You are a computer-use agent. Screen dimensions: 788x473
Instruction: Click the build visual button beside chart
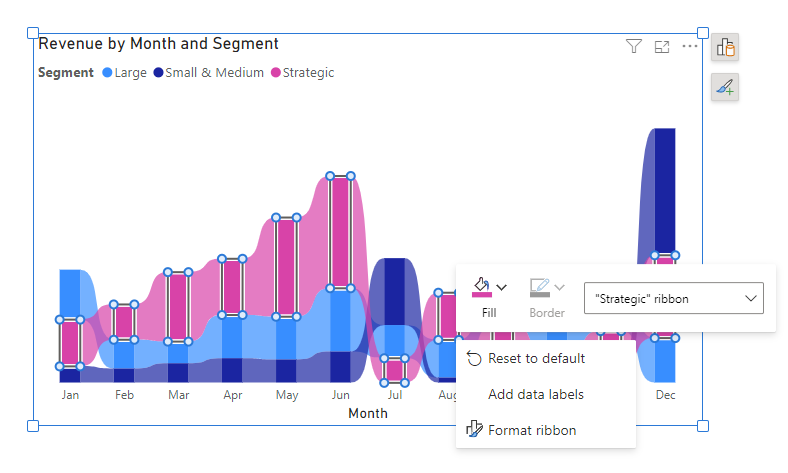[725, 47]
